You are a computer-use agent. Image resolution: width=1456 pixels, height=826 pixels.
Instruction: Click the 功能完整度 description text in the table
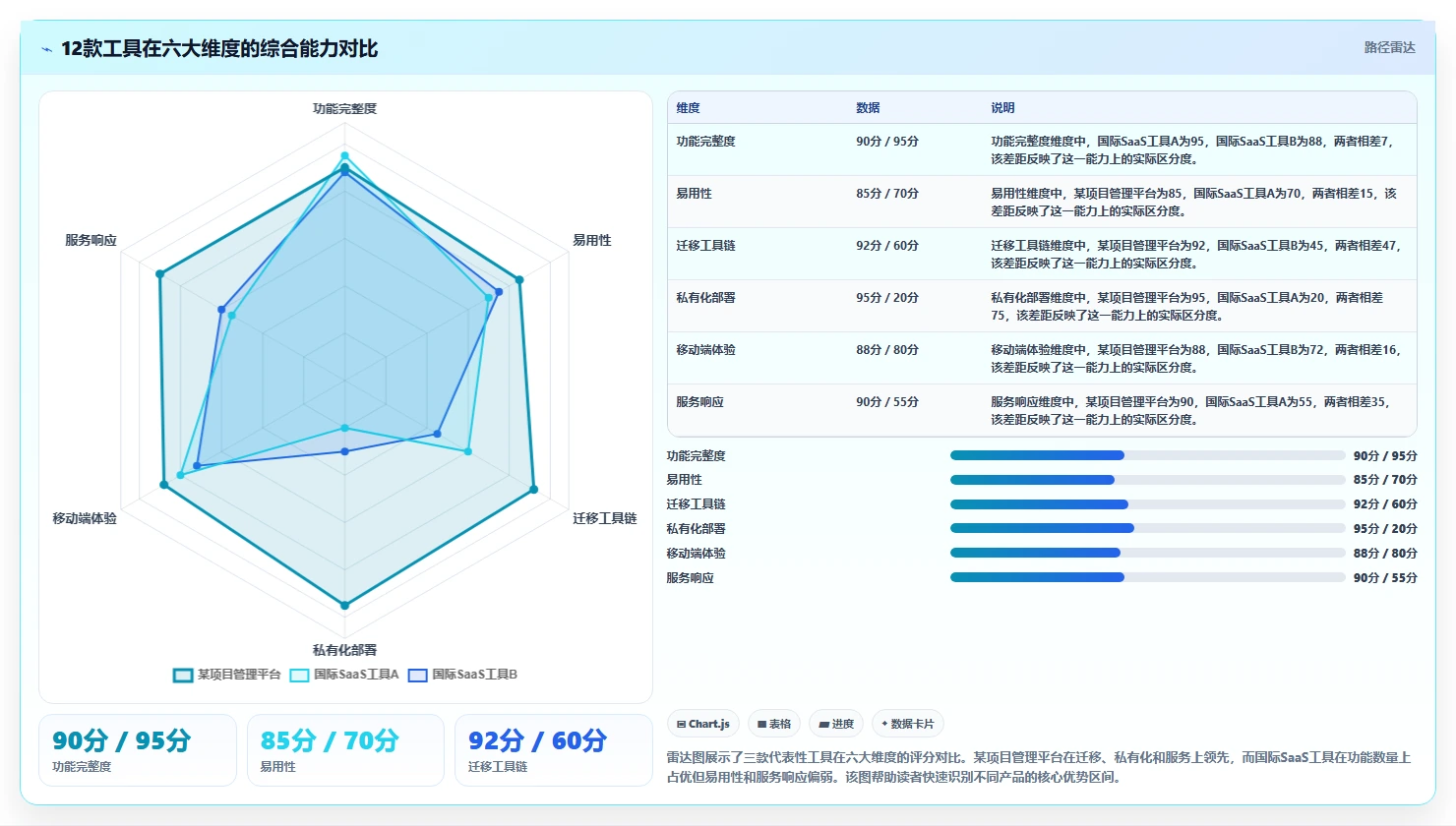click(x=1192, y=150)
